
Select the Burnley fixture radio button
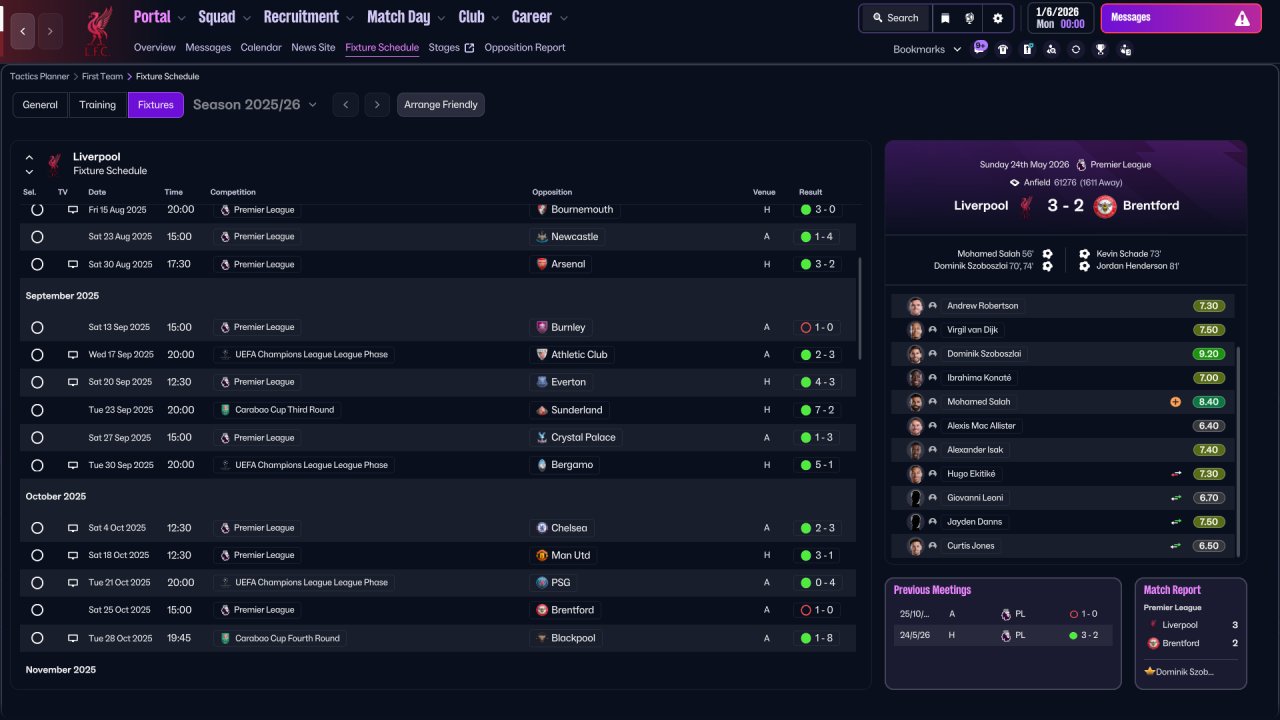(37, 327)
